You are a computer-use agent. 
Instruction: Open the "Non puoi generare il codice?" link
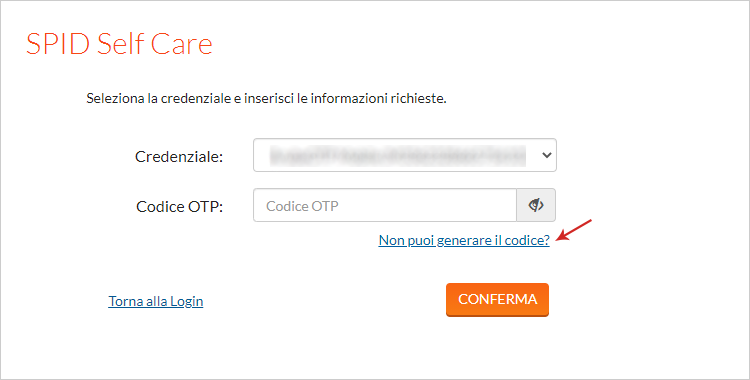point(464,240)
